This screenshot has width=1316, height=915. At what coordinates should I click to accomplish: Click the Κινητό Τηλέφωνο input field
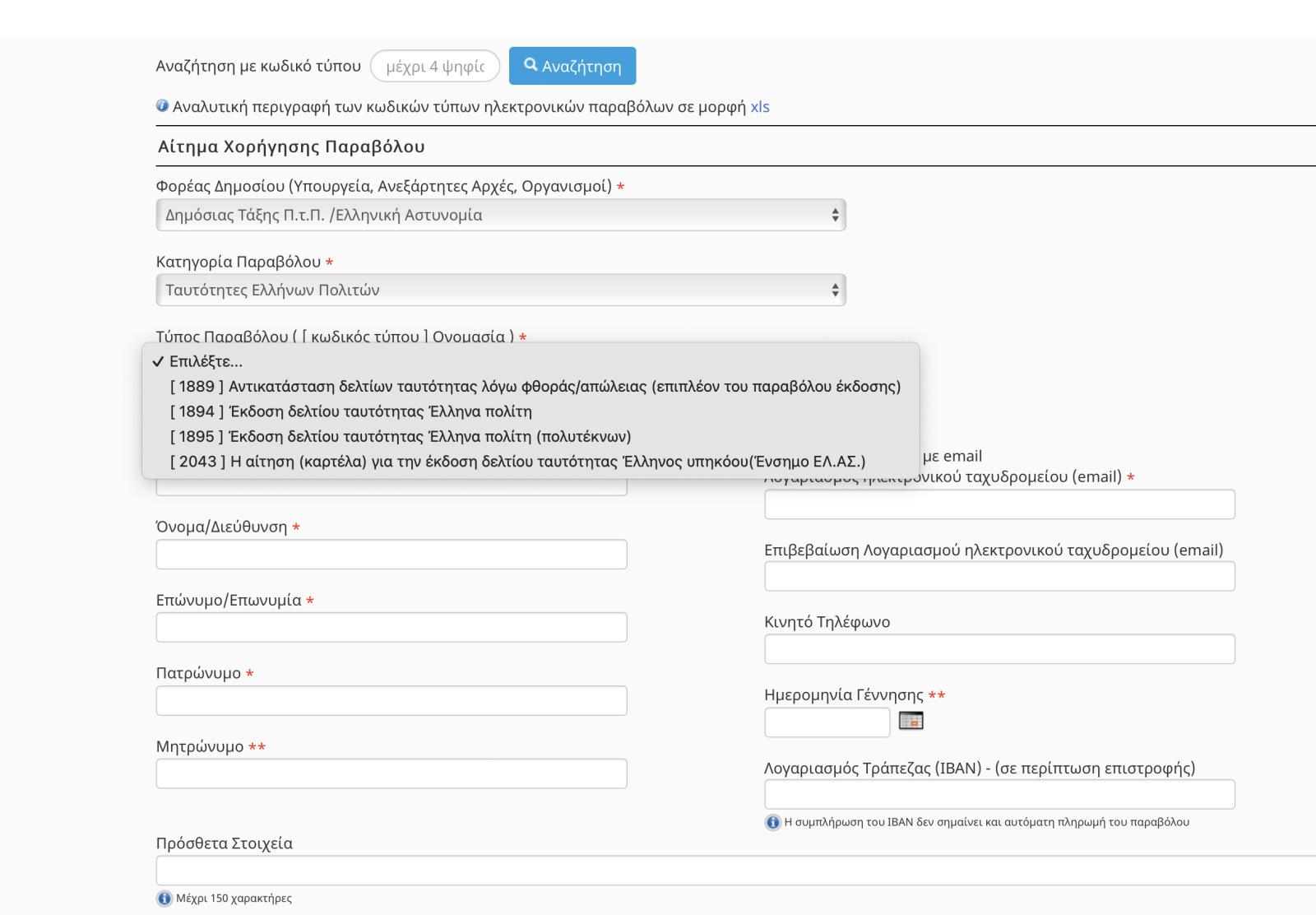[x=999, y=648]
